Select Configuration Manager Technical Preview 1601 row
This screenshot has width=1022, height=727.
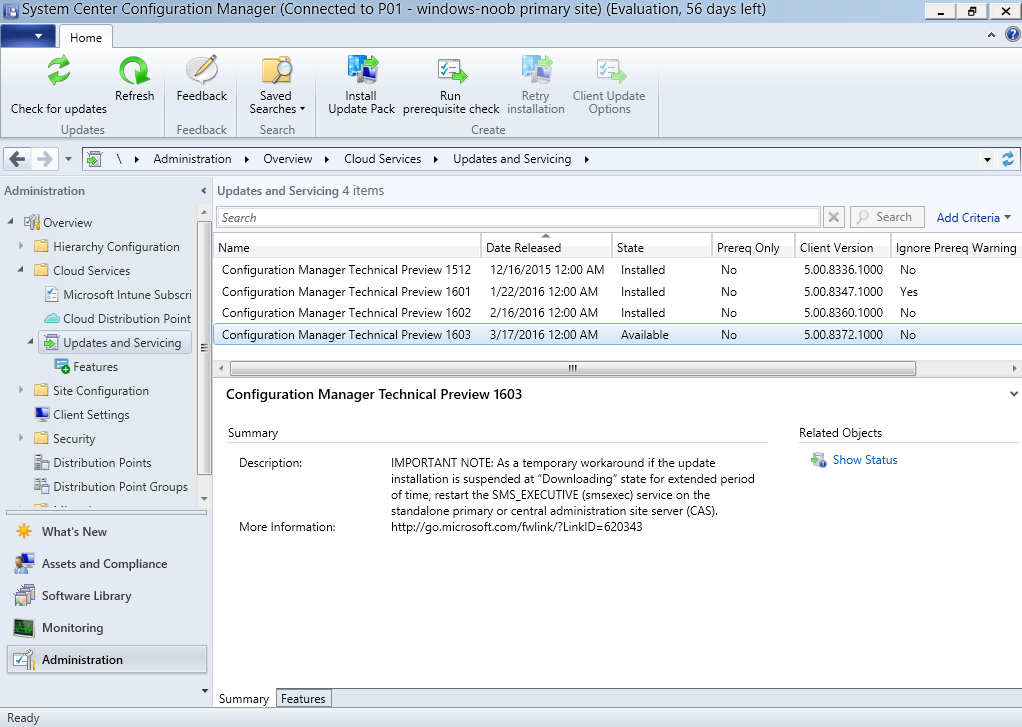pos(617,291)
